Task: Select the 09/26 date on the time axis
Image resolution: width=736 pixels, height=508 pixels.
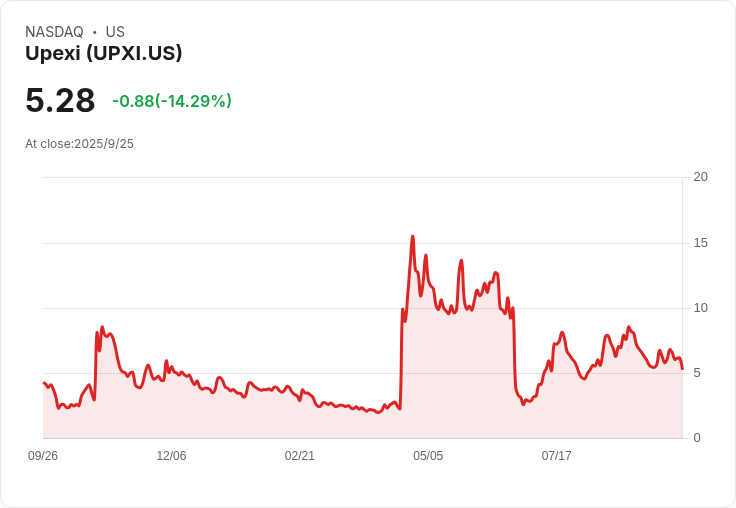Action: pyautogui.click(x=43, y=456)
